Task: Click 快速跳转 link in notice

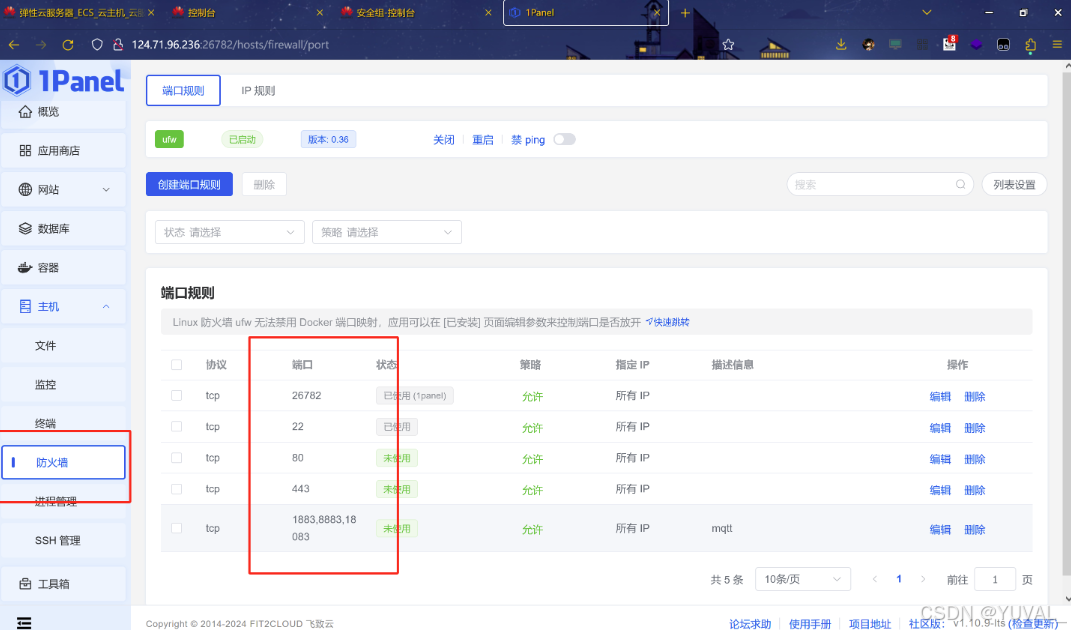Action: 668,322
